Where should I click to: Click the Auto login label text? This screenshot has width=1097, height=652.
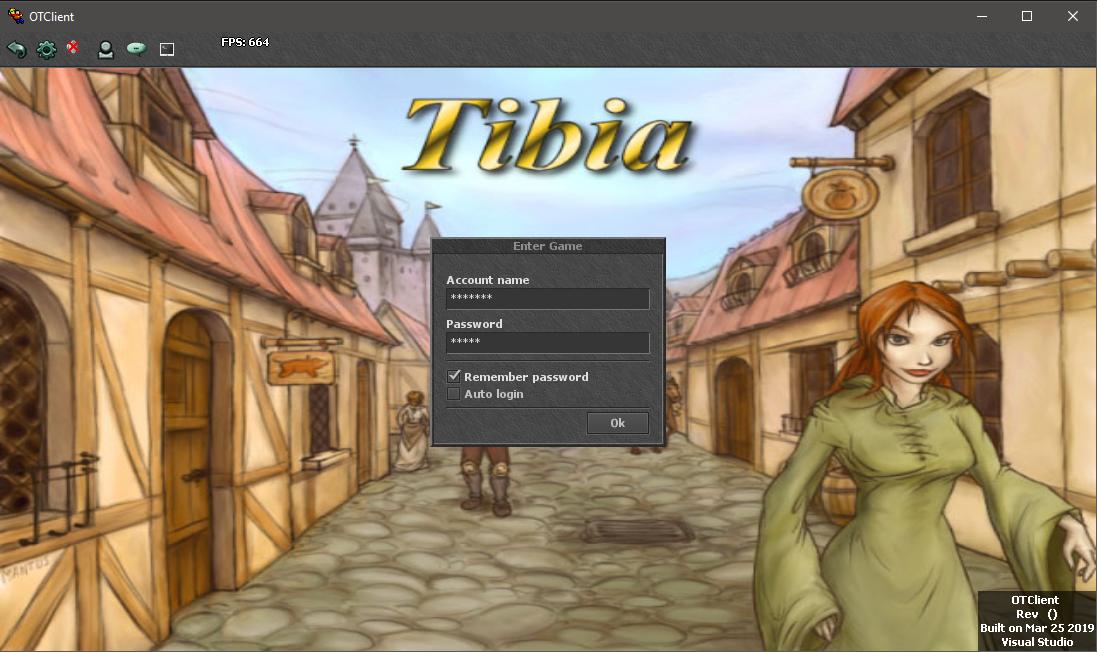coord(494,394)
